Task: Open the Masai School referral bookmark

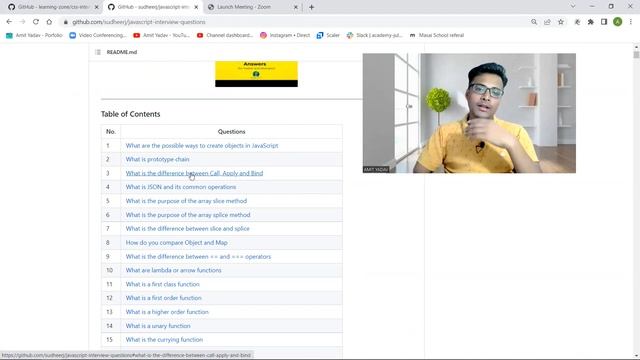Action: [x=437, y=36]
